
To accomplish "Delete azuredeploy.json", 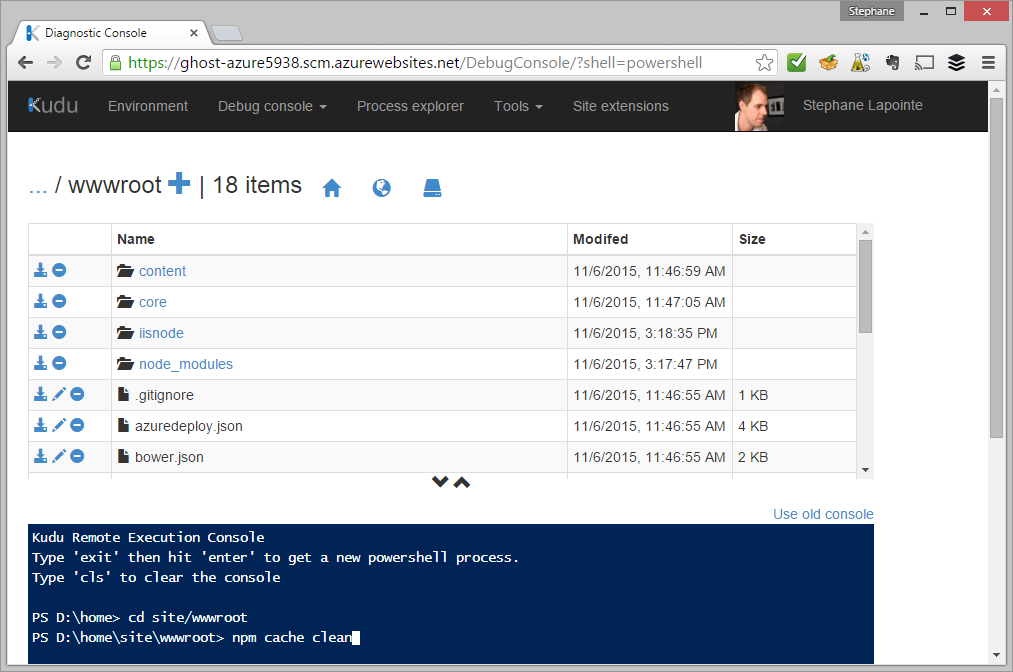I will pyautogui.click(x=77, y=425).
